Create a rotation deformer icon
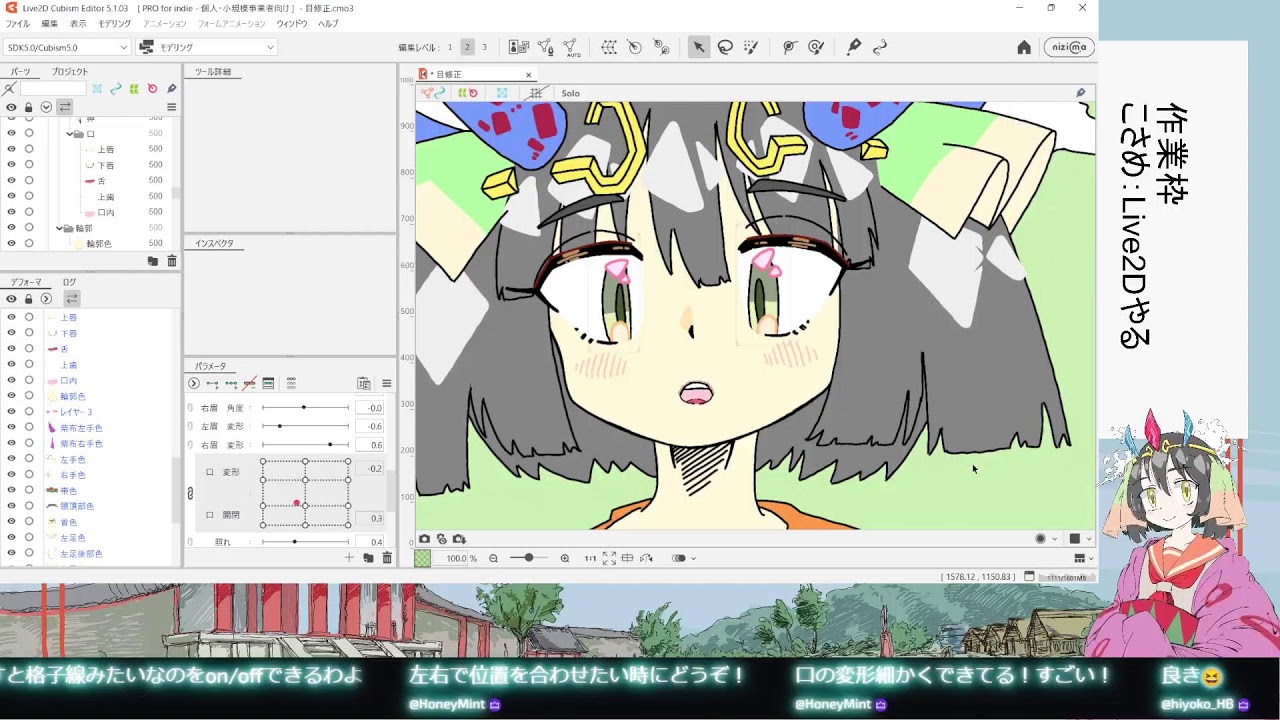Screen dimensions: 1280x720 [635, 47]
